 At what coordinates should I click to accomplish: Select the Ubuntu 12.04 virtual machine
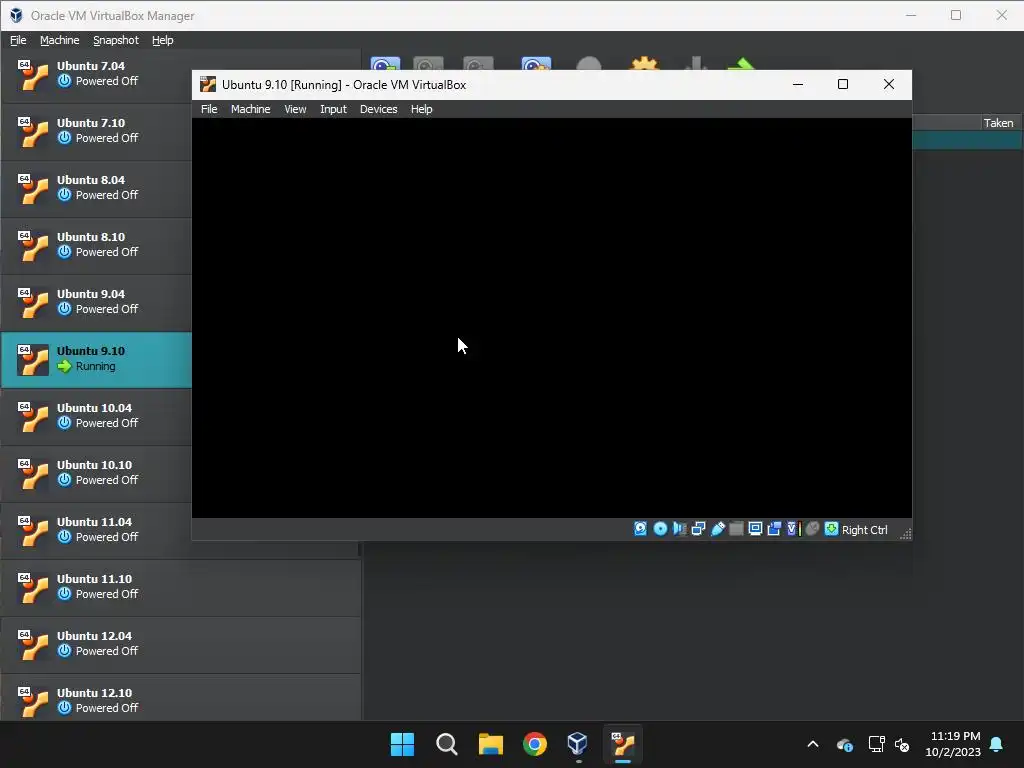[181, 645]
